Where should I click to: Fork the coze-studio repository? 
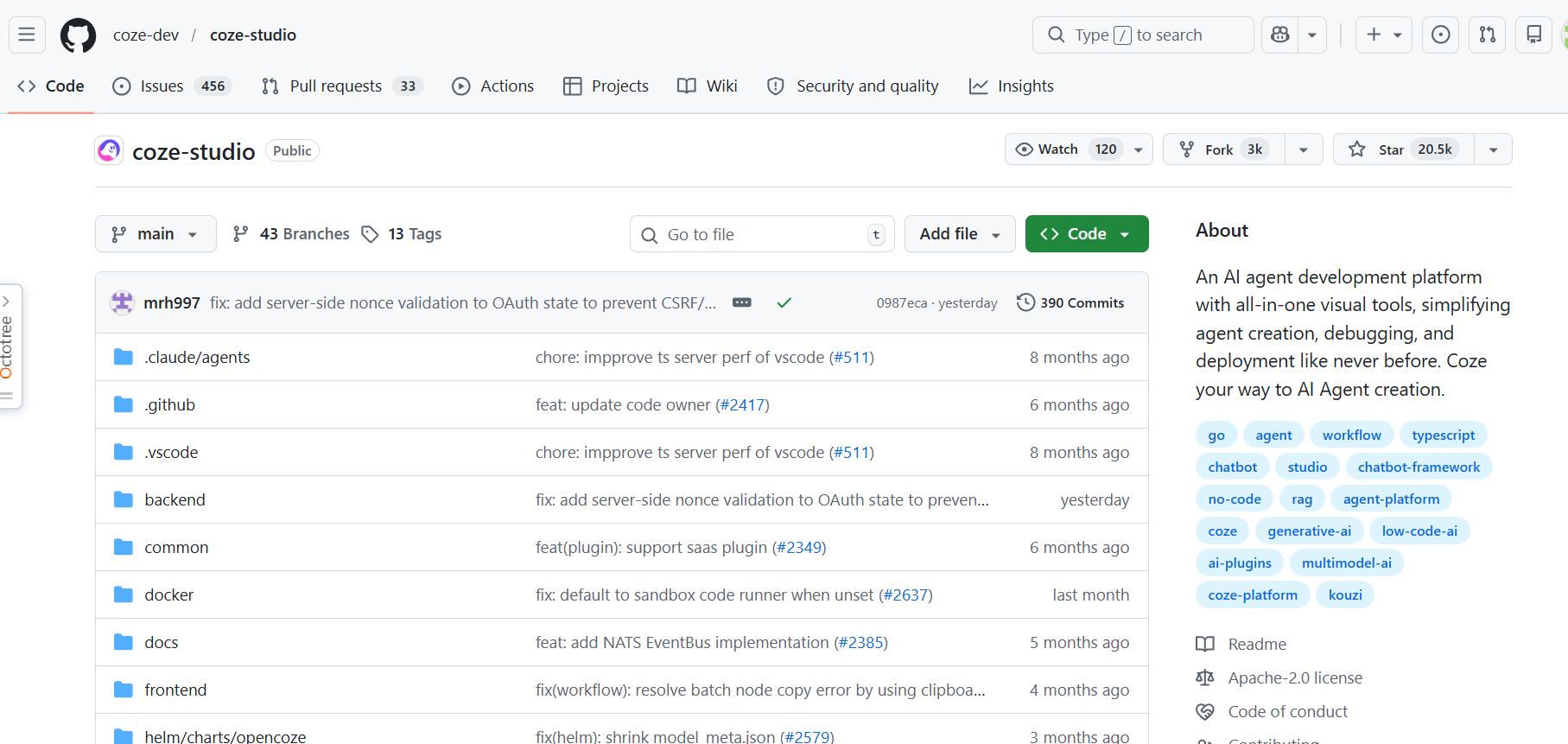coord(1224,149)
